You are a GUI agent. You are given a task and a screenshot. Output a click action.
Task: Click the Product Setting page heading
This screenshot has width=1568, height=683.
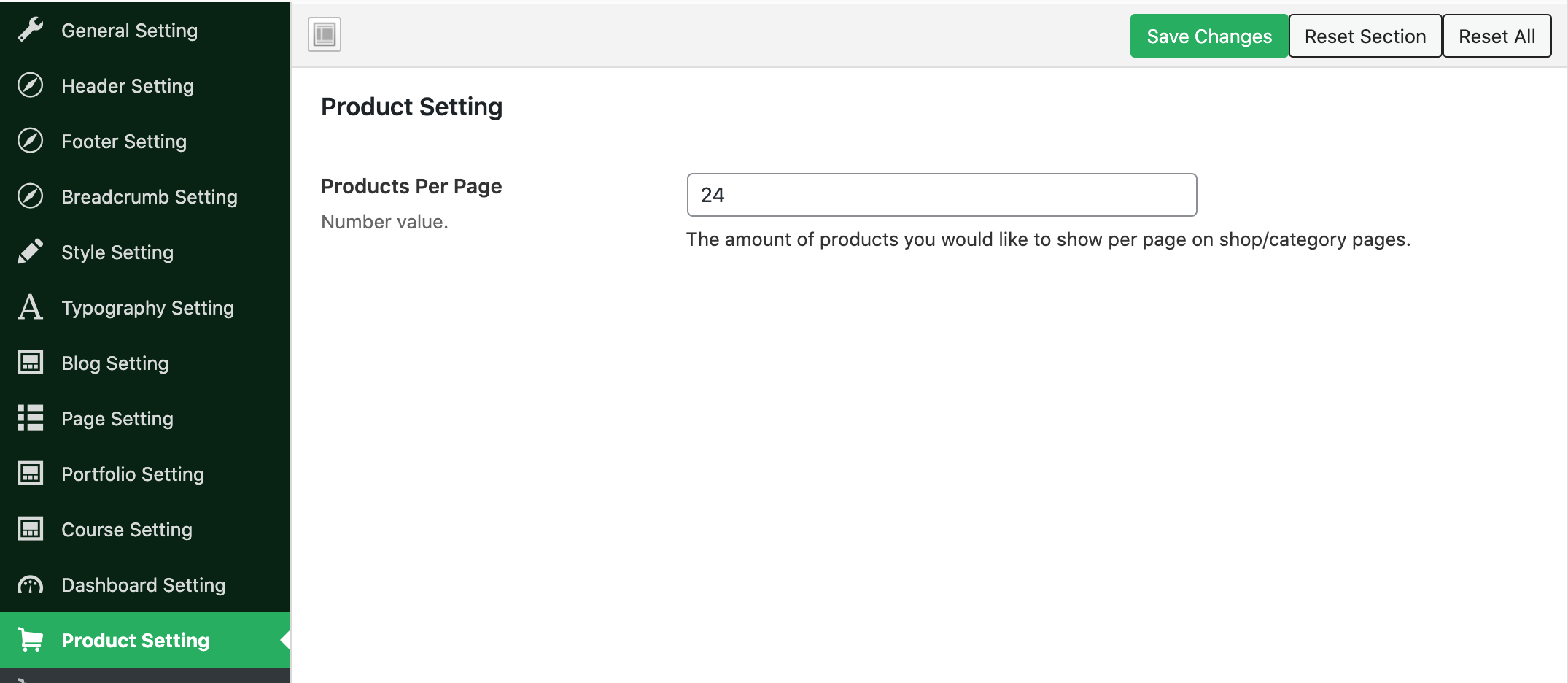[411, 107]
